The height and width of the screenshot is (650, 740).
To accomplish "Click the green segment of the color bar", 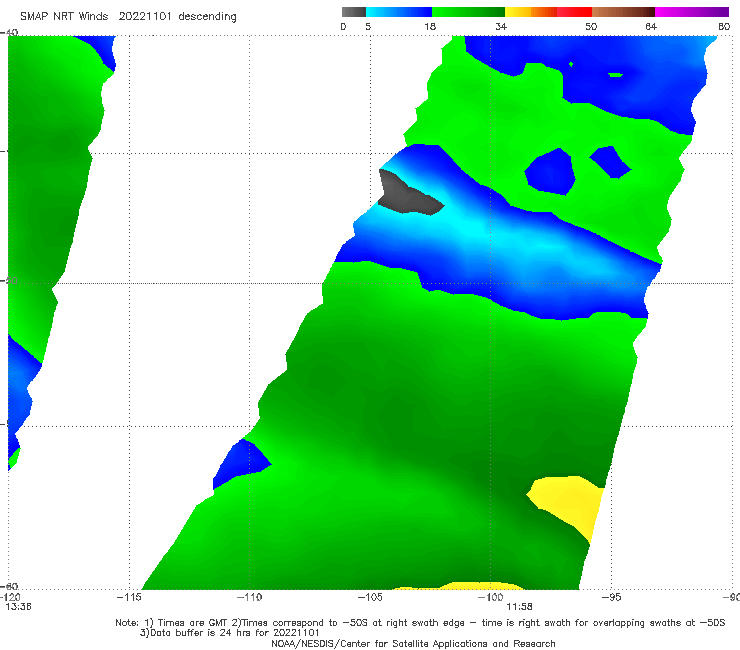I will click(468, 12).
